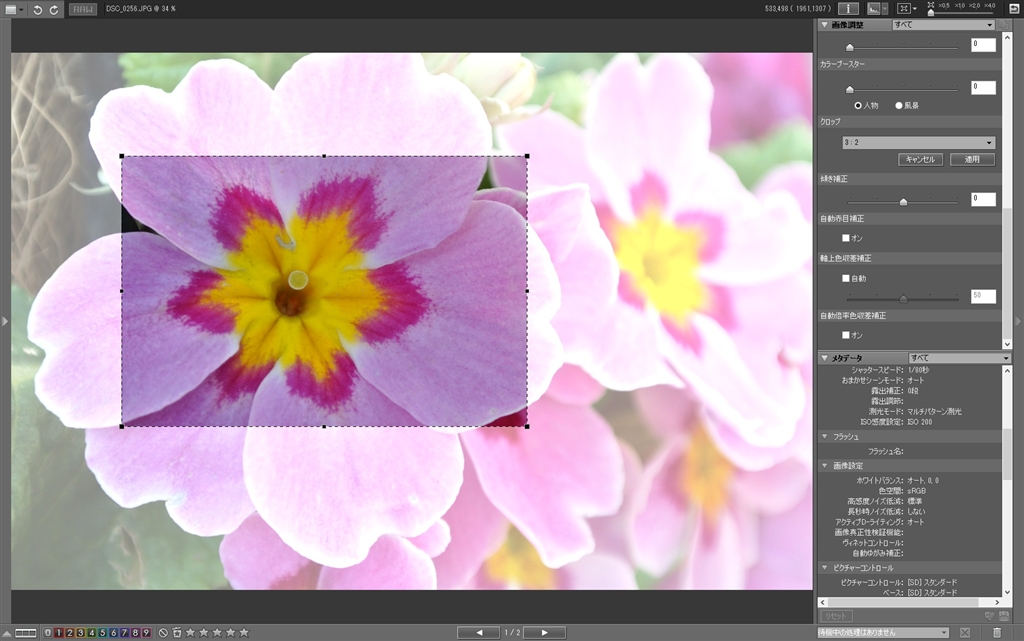Apply label 7 to image
The image size is (1024, 641).
point(124,633)
